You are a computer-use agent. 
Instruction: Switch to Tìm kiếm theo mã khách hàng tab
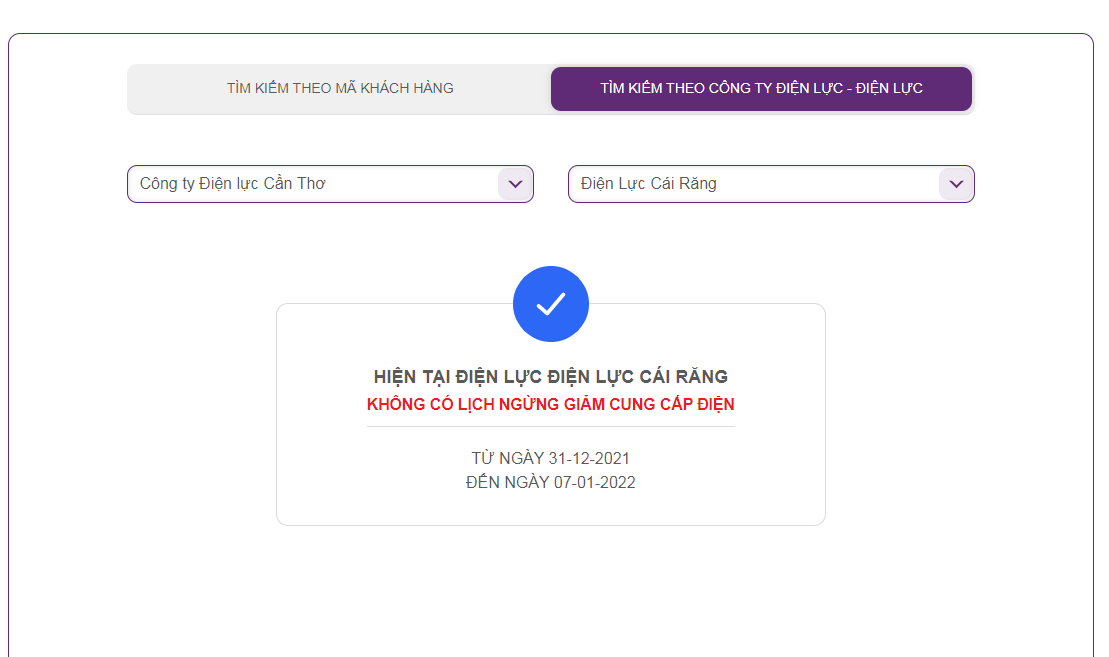[x=340, y=88]
